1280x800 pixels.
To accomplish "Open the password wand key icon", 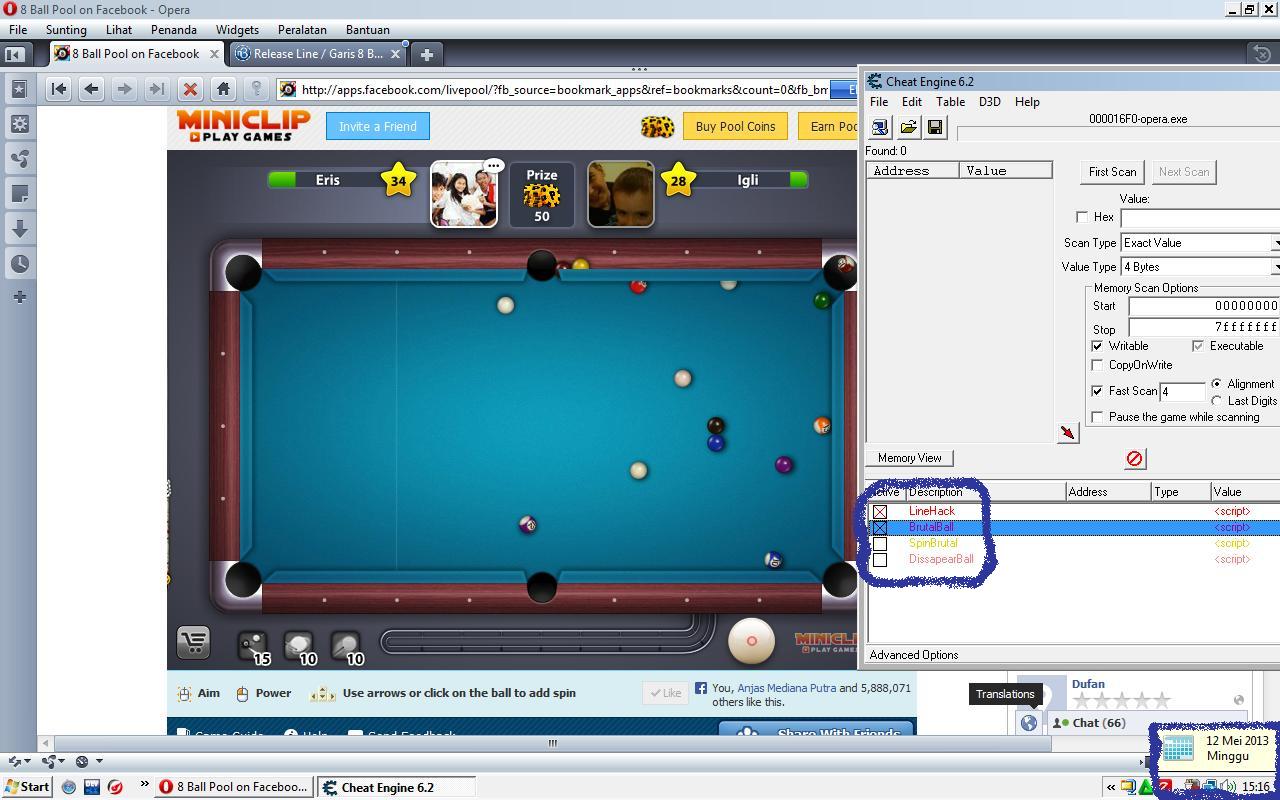I will pyautogui.click(x=256, y=89).
